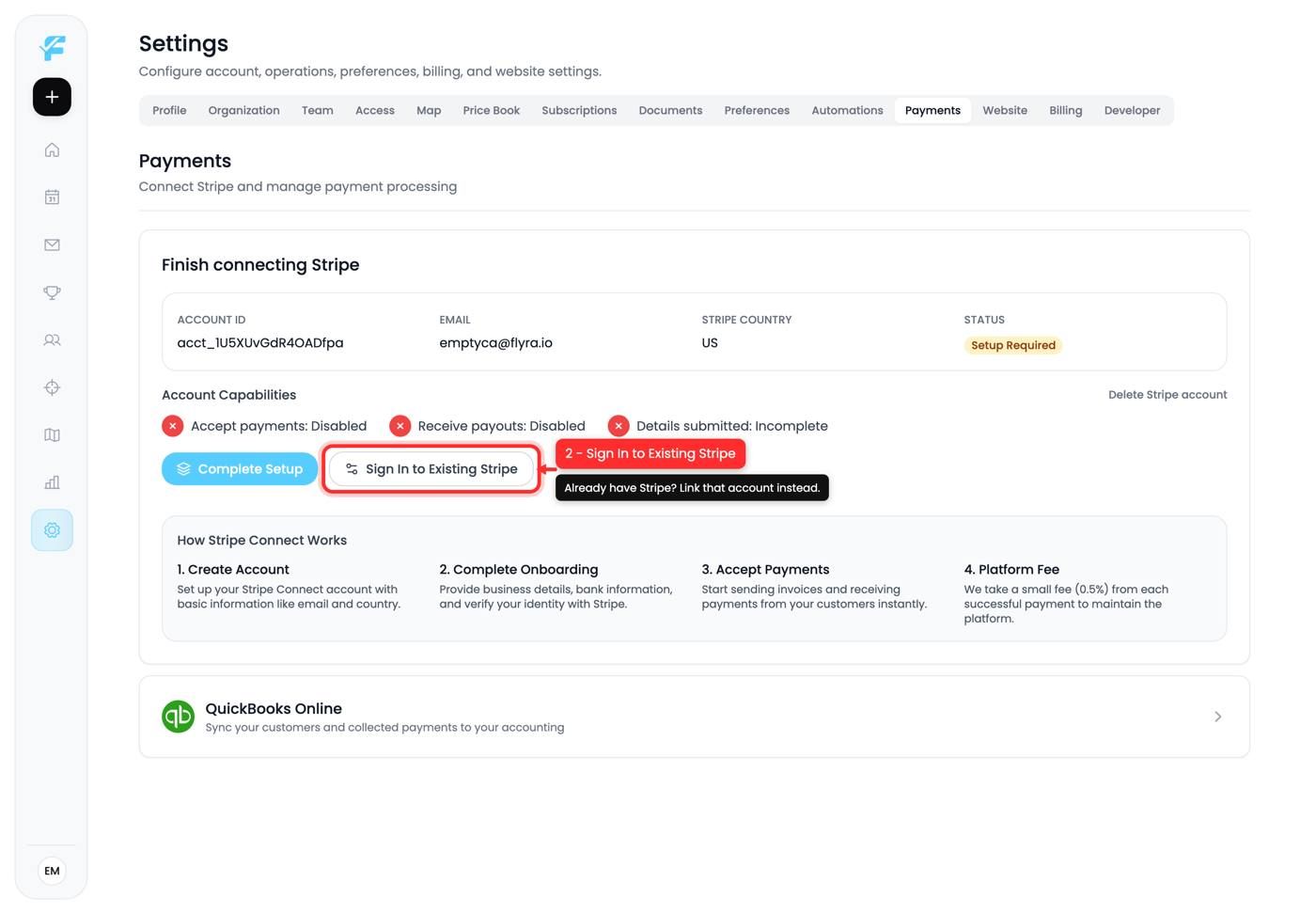Switch to the Automations tab
1316x914 pixels.
click(847, 110)
